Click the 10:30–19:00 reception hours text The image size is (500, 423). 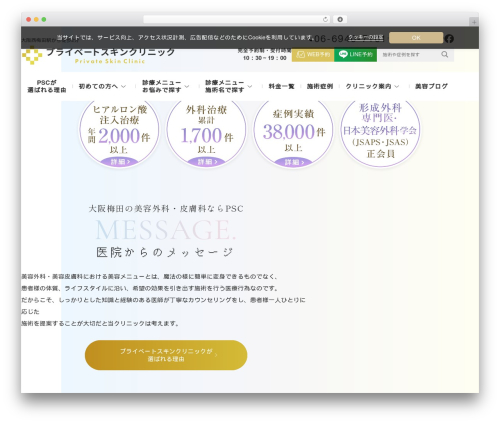tap(265, 58)
